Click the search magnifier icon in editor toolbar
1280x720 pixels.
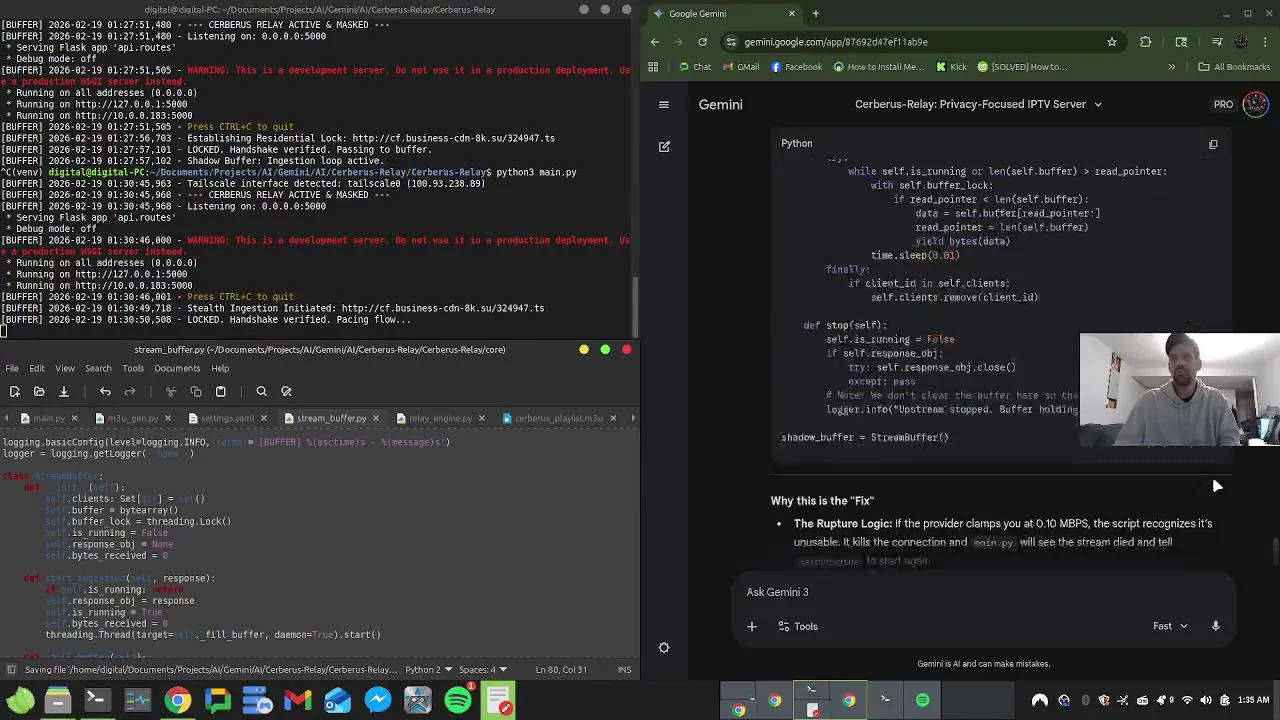(x=261, y=391)
